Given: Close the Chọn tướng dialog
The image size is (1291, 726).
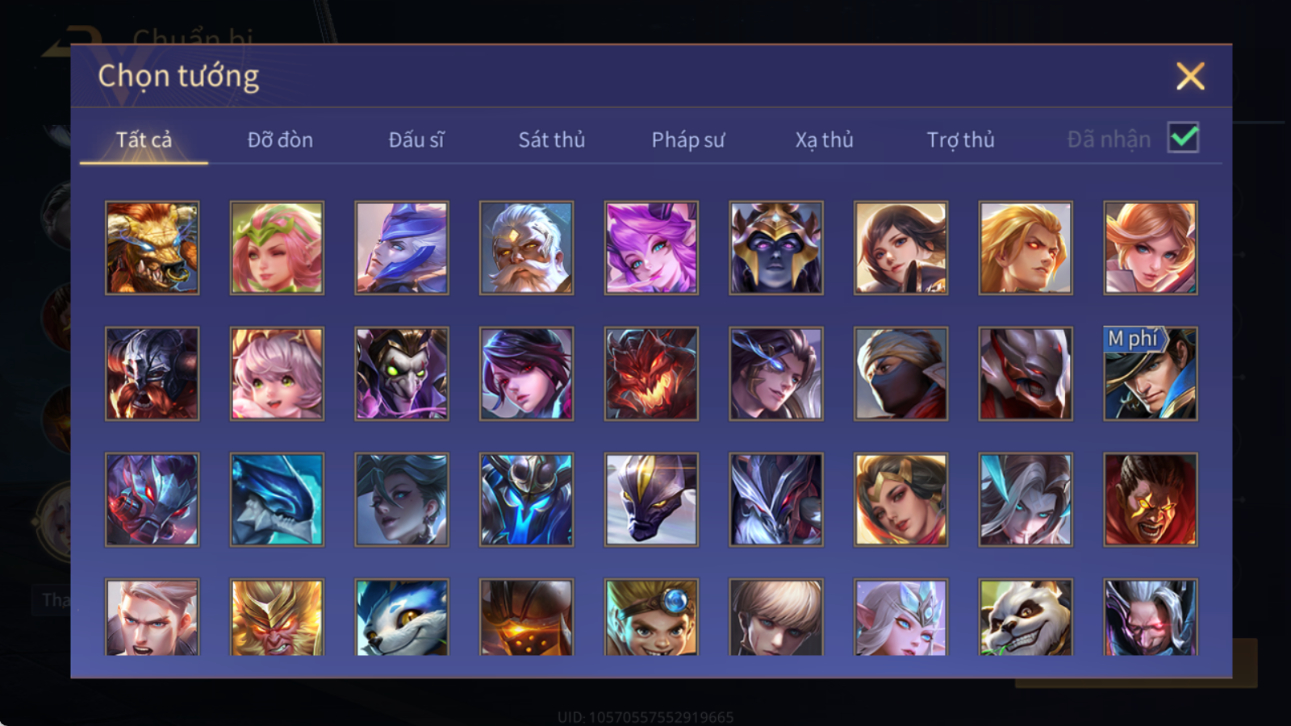Looking at the screenshot, I should coord(1190,76).
